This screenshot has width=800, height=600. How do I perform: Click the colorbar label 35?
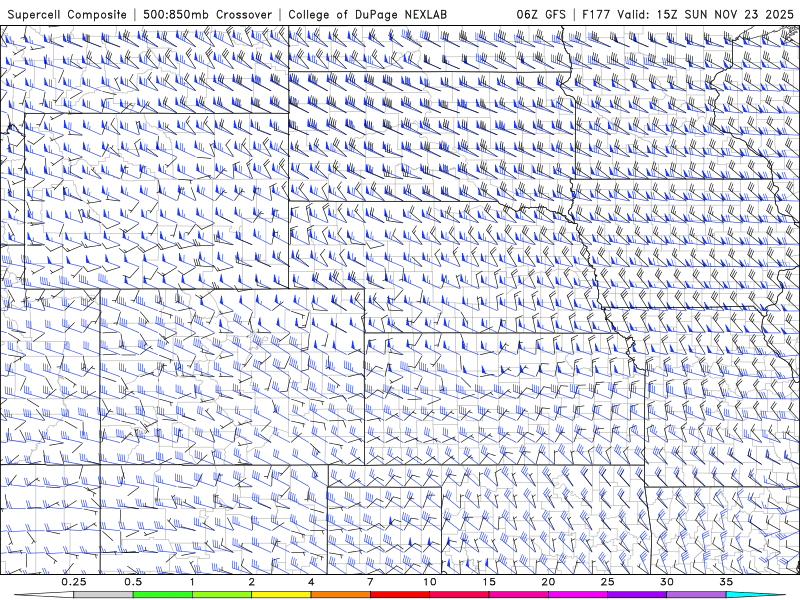pos(726,582)
